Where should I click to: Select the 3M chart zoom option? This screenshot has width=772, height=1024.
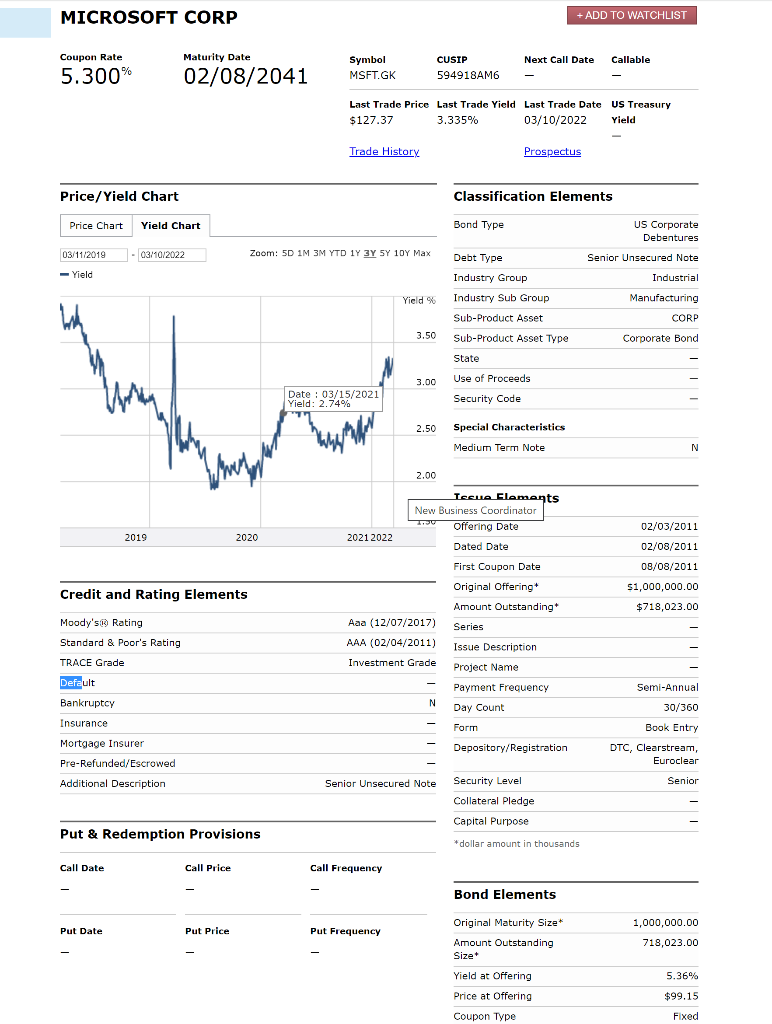click(x=318, y=254)
